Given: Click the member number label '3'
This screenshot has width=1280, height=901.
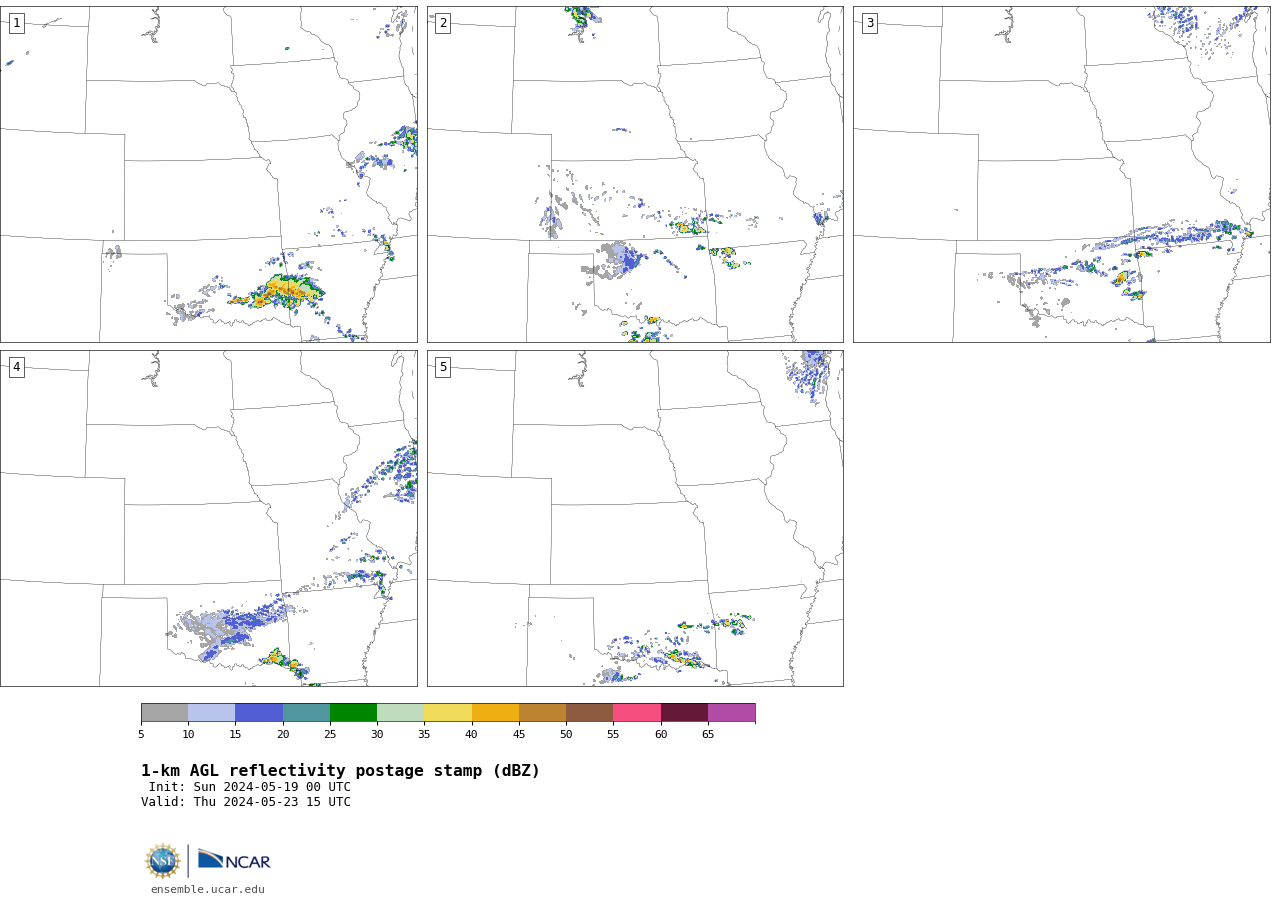Looking at the screenshot, I should [x=869, y=23].
